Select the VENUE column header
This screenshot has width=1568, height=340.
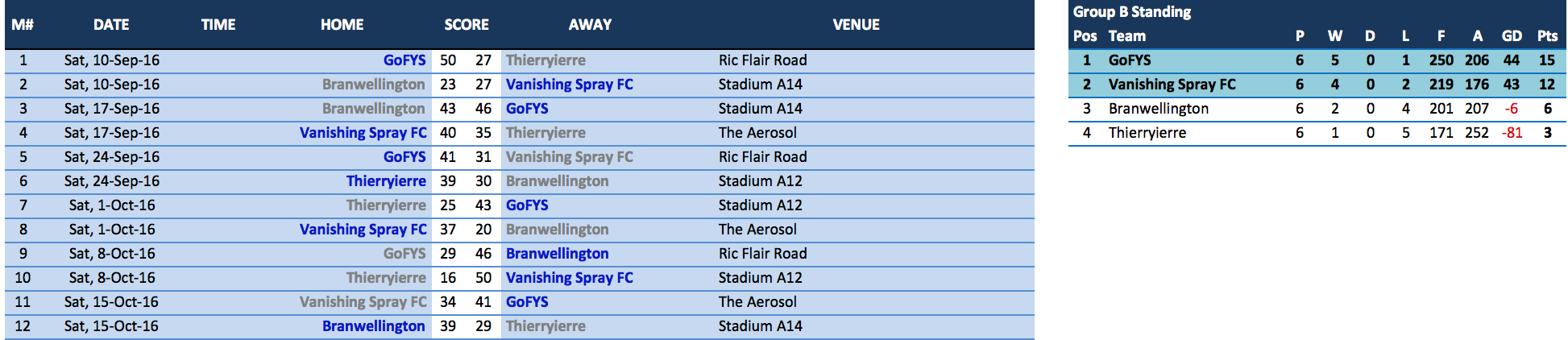pos(856,25)
